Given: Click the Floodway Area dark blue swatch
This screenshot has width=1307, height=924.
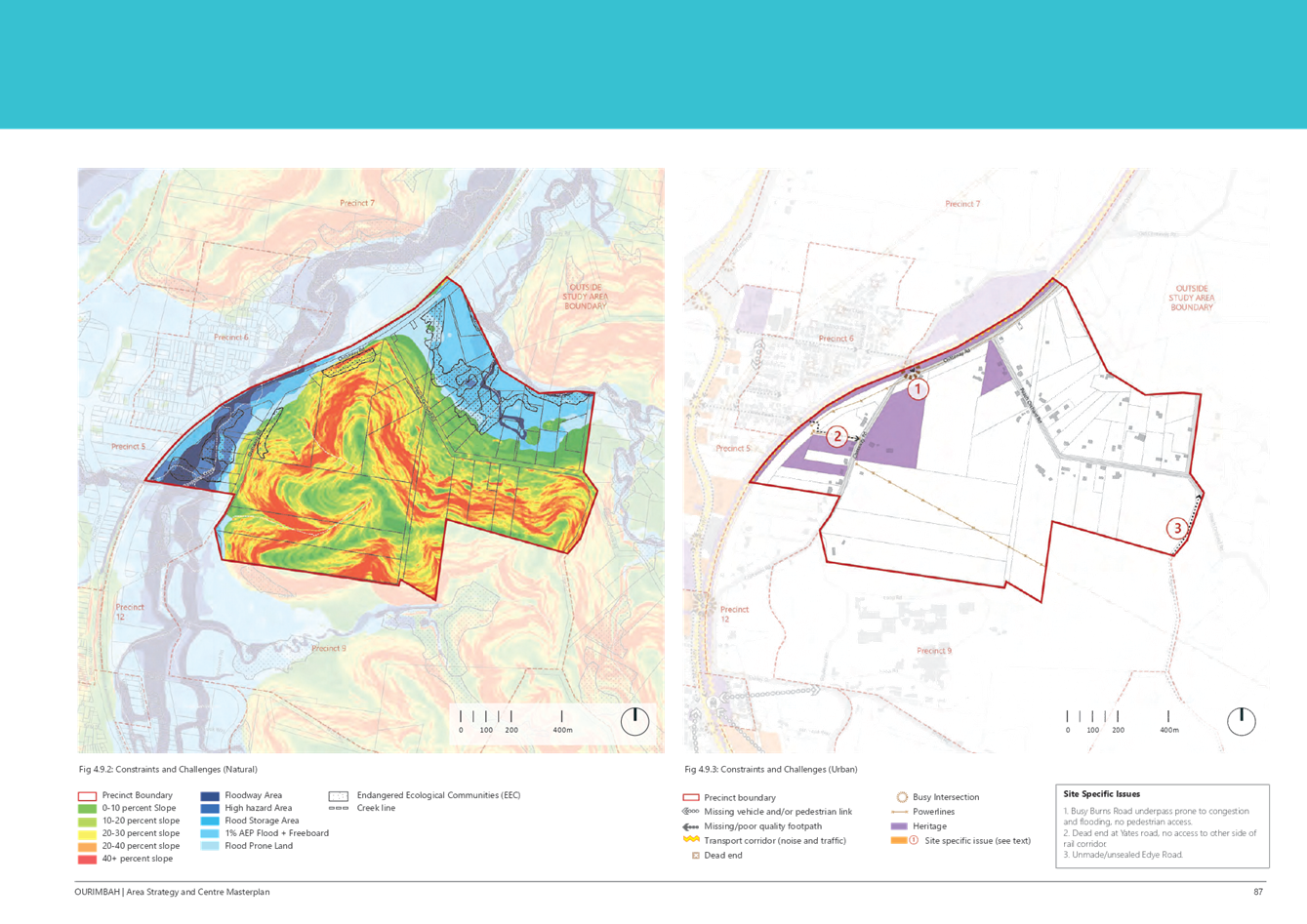Looking at the screenshot, I should pos(210,796).
